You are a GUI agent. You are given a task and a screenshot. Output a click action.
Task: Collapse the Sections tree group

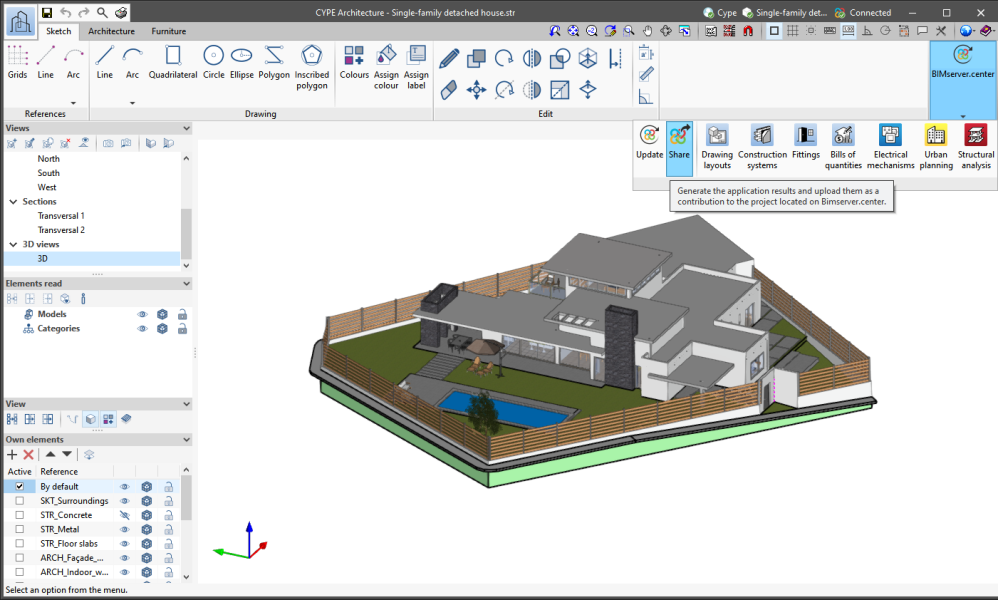[x=13, y=202]
